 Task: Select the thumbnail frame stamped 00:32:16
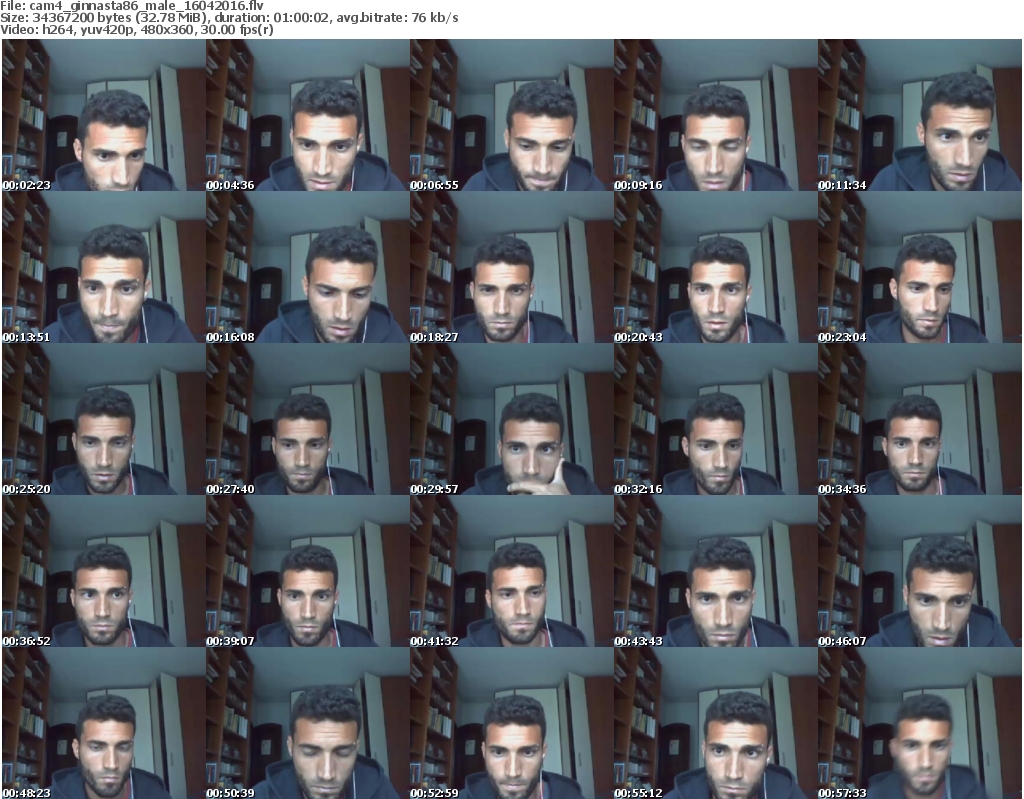point(715,419)
